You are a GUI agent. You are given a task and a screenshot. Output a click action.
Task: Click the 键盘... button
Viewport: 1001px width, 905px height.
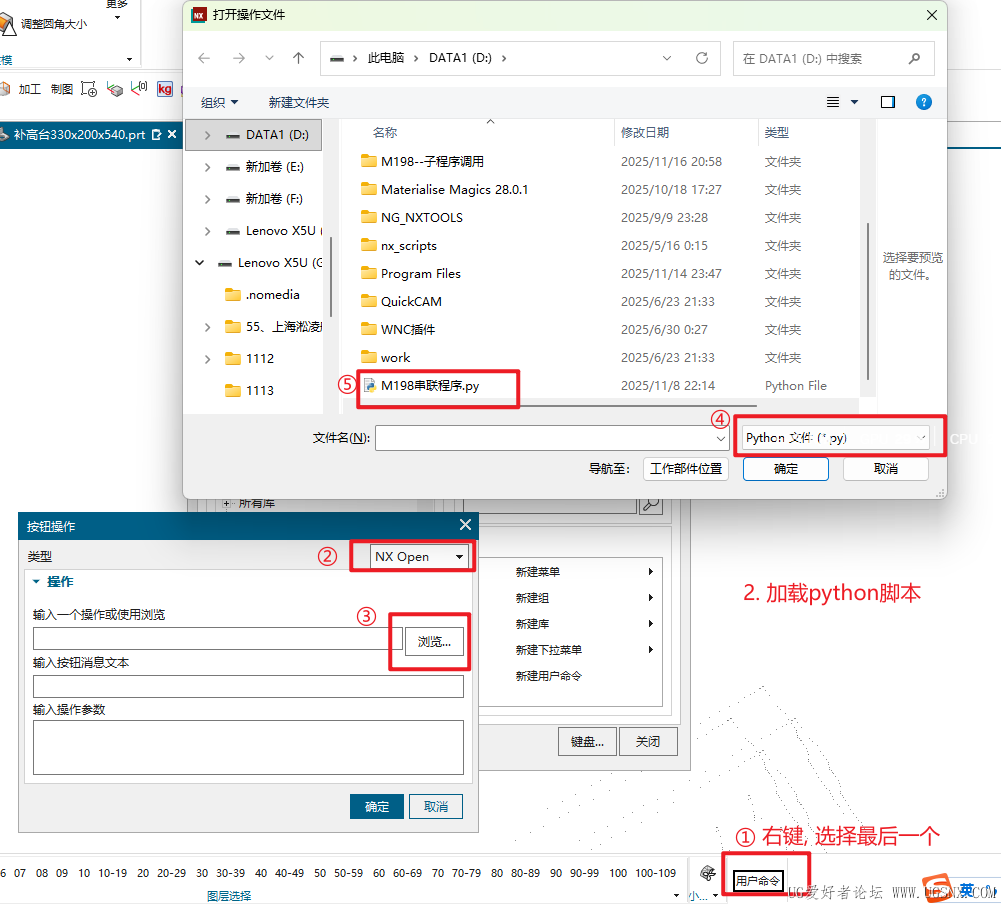click(x=587, y=742)
